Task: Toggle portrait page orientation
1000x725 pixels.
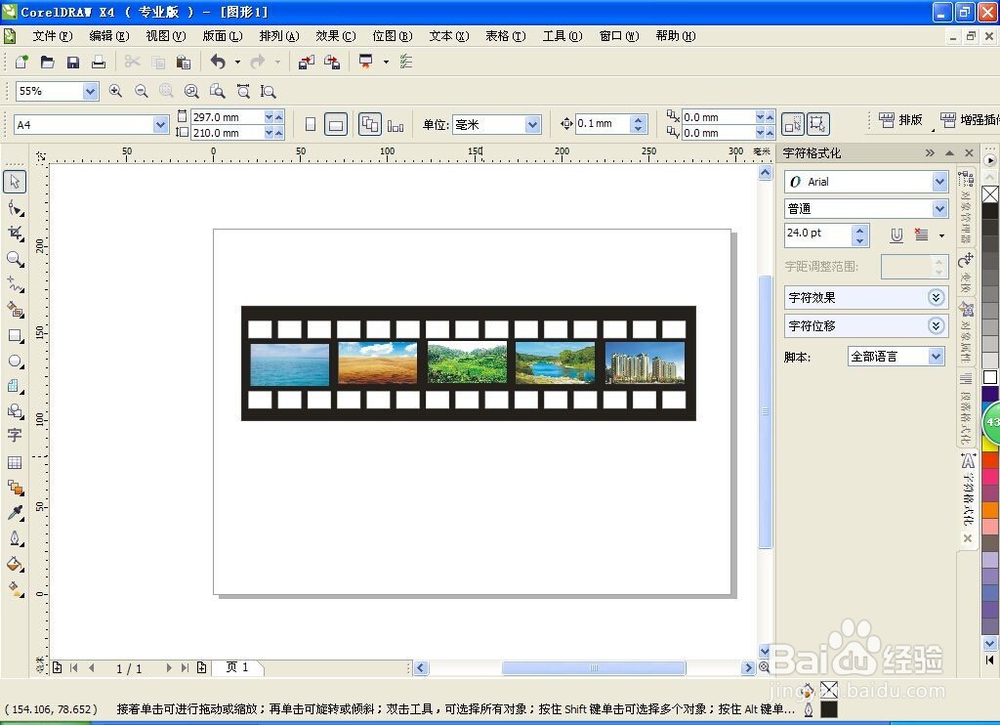Action: click(x=311, y=123)
